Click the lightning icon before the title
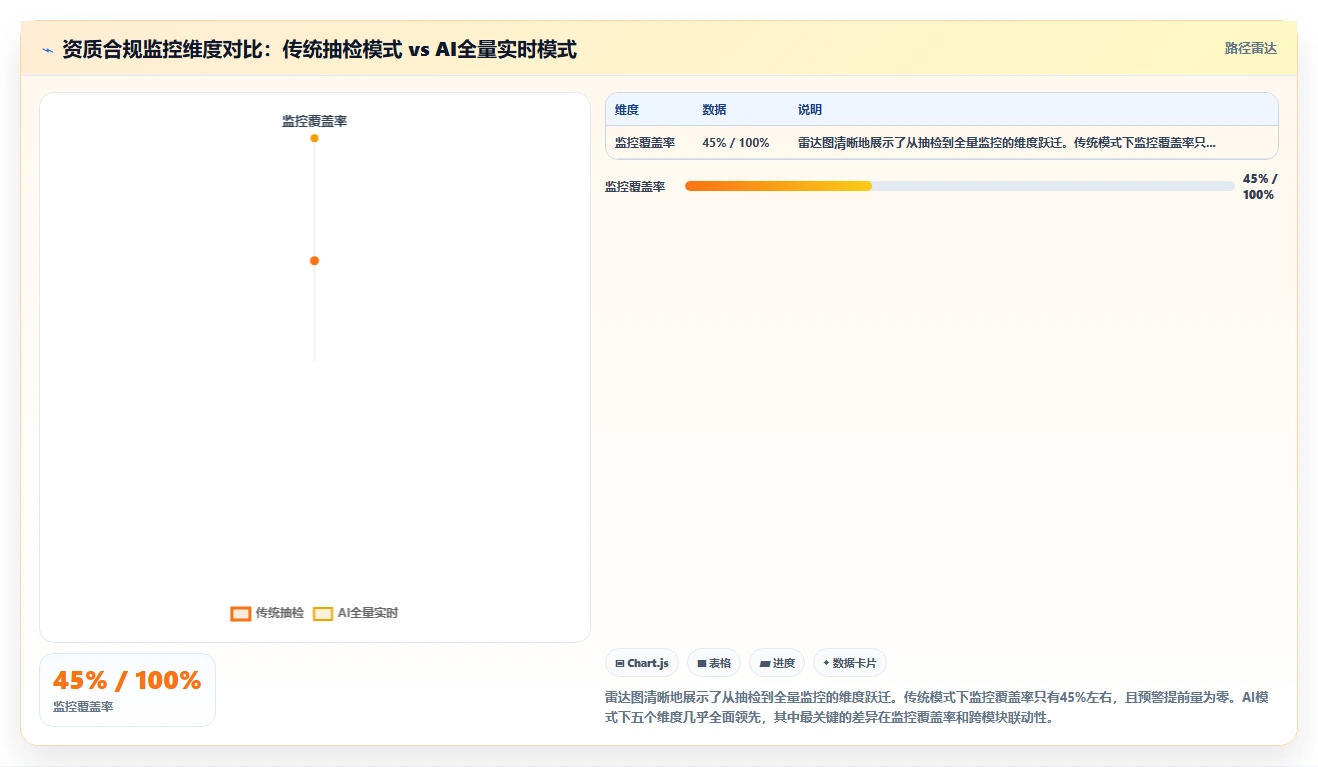This screenshot has width=1318, height=767. pos(48,50)
